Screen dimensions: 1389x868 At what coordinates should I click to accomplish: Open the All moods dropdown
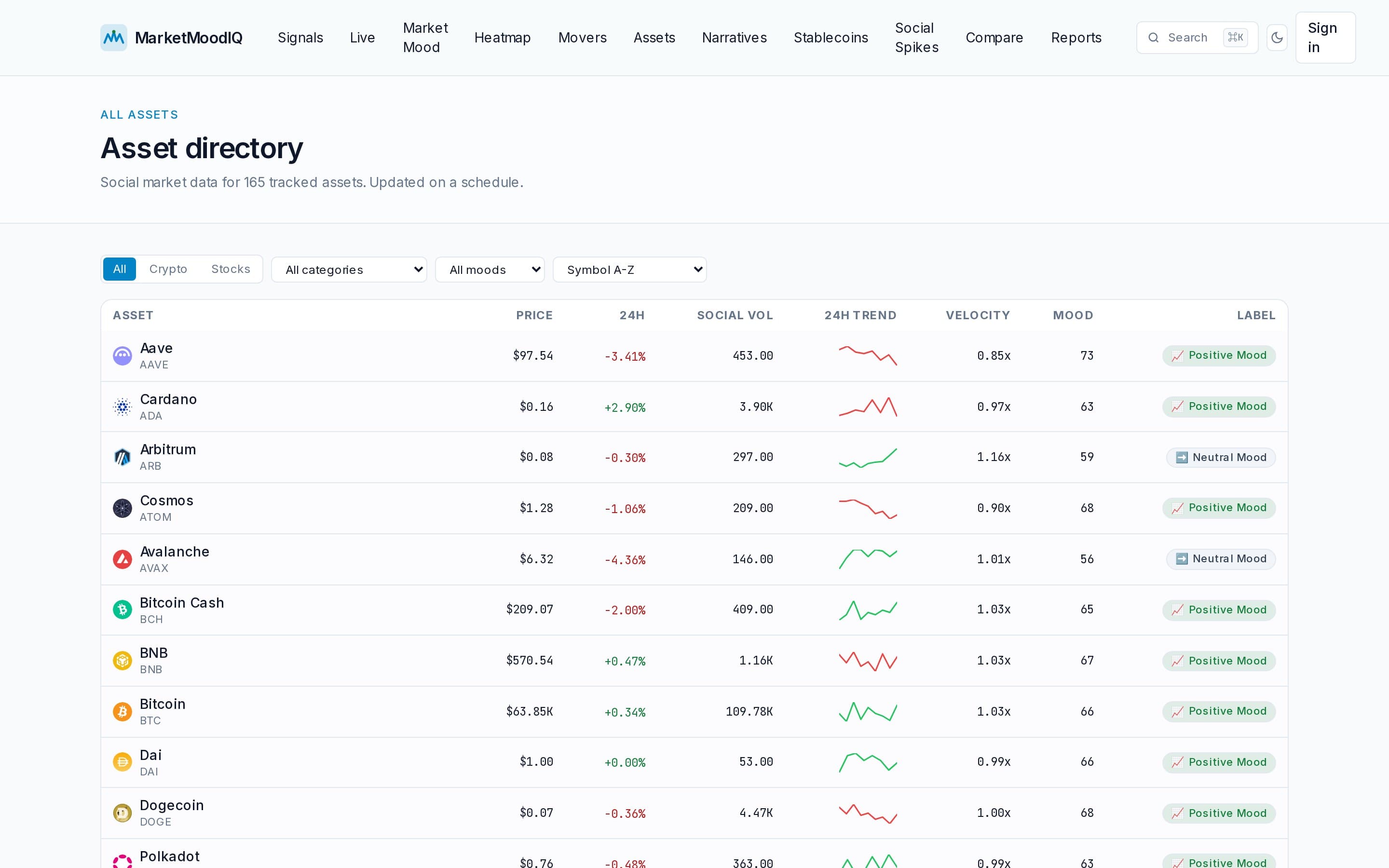pos(490,270)
